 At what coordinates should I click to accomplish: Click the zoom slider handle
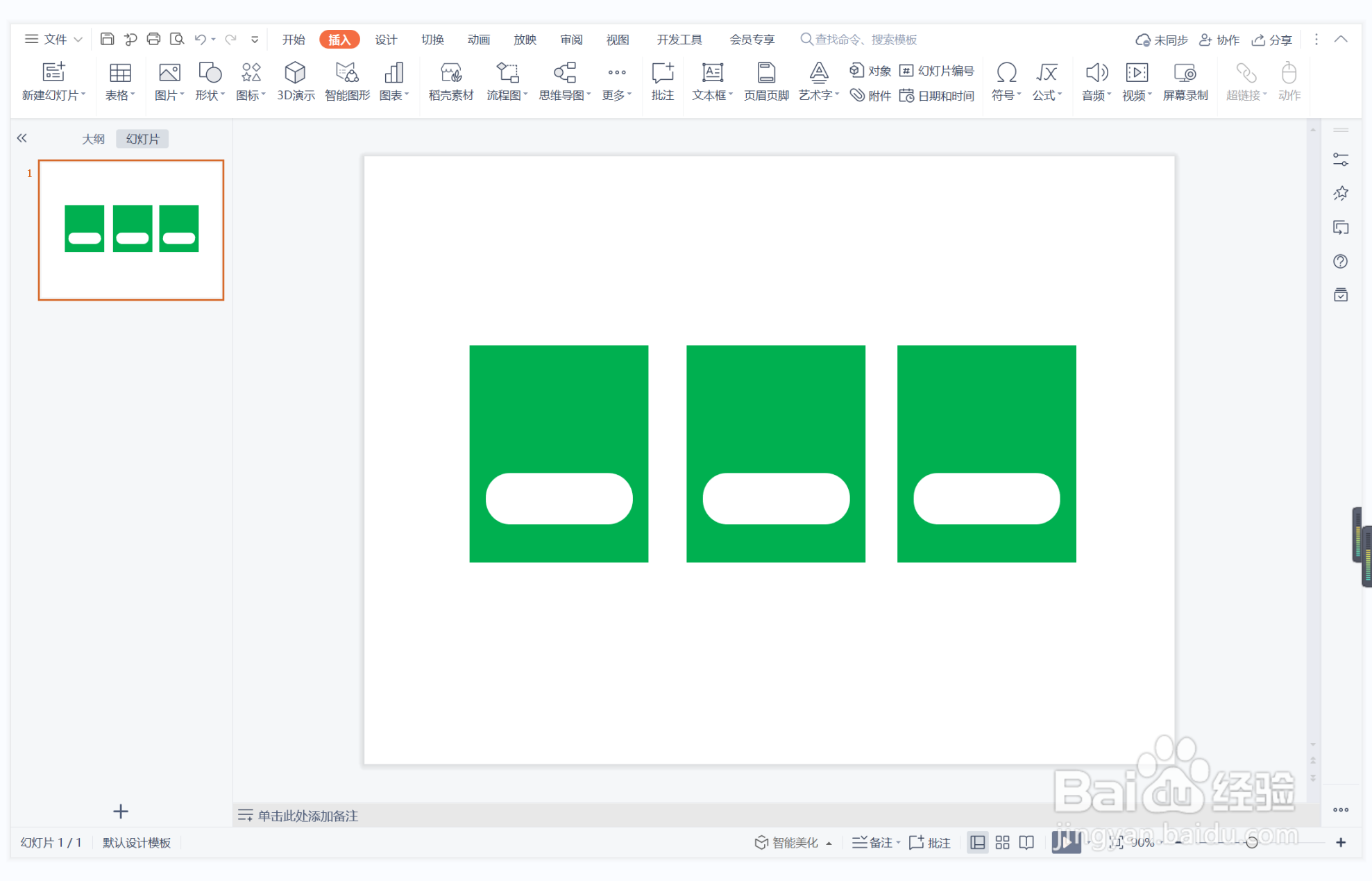[x=1251, y=842]
